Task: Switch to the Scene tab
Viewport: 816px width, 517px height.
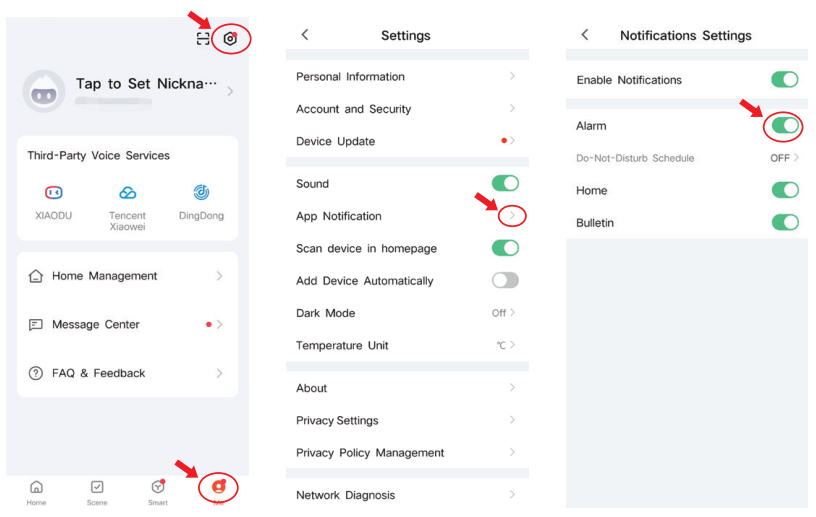Action: pos(97,490)
